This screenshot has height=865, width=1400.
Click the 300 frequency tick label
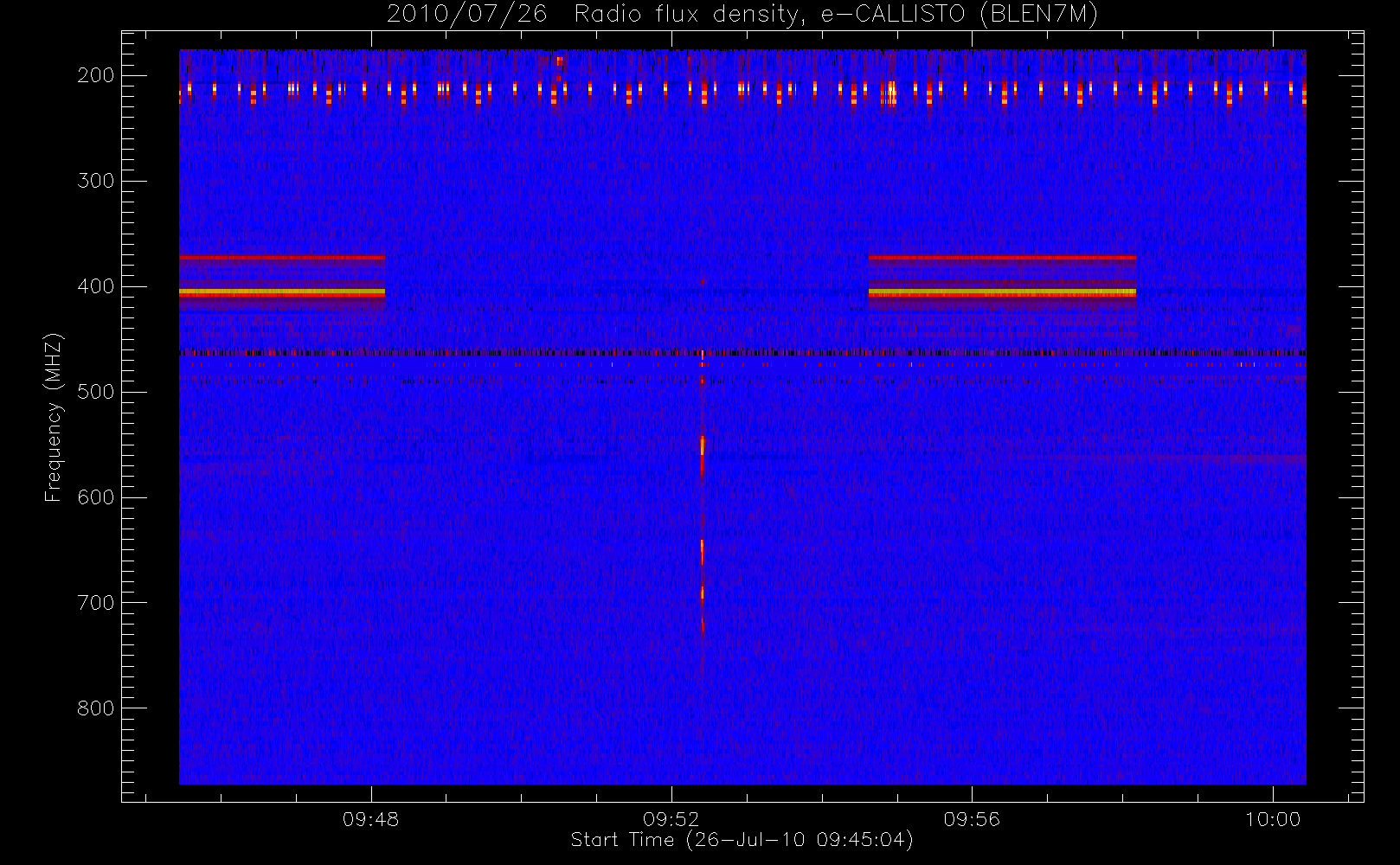click(95, 181)
